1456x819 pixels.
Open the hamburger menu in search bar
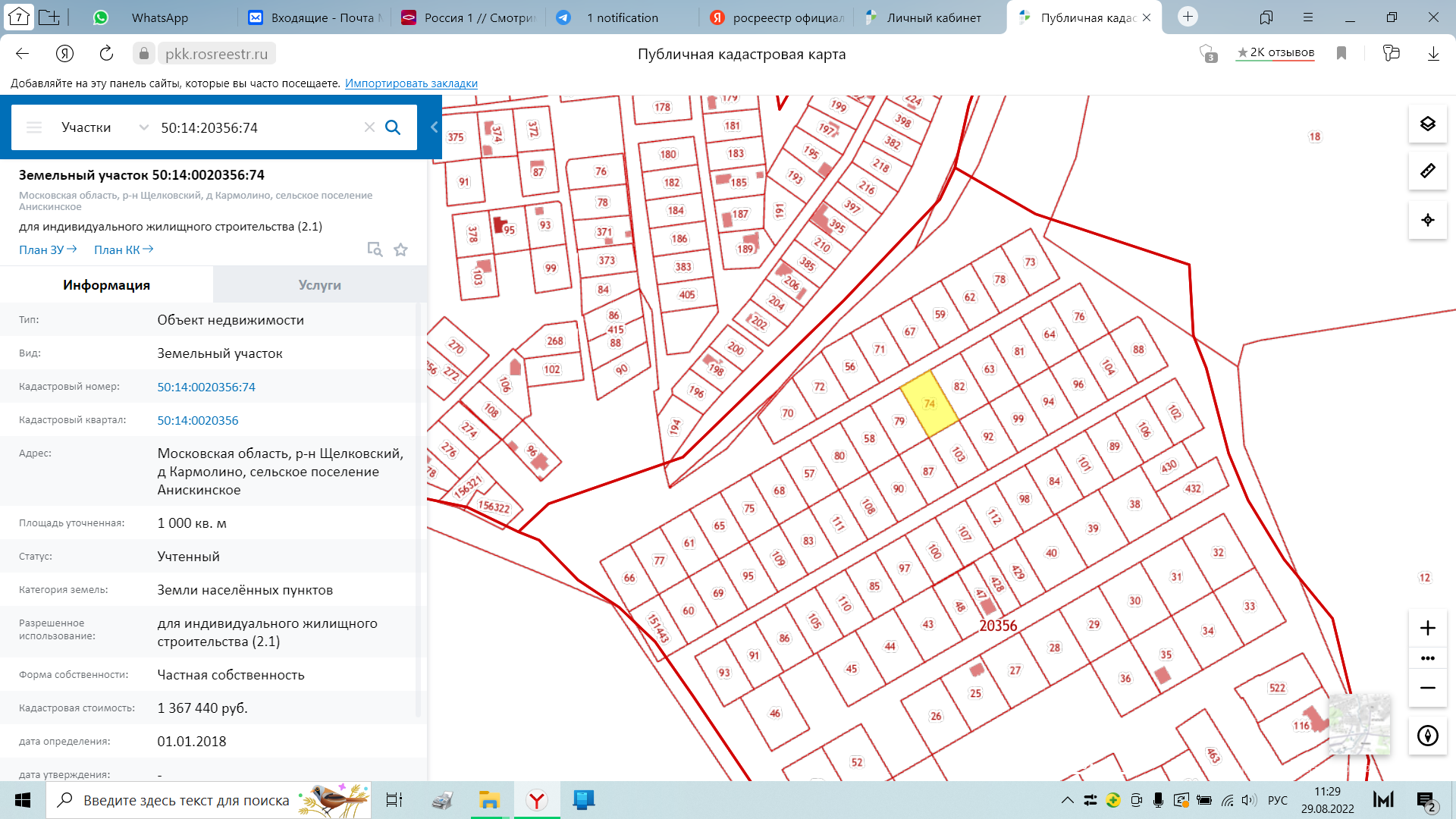(x=34, y=127)
